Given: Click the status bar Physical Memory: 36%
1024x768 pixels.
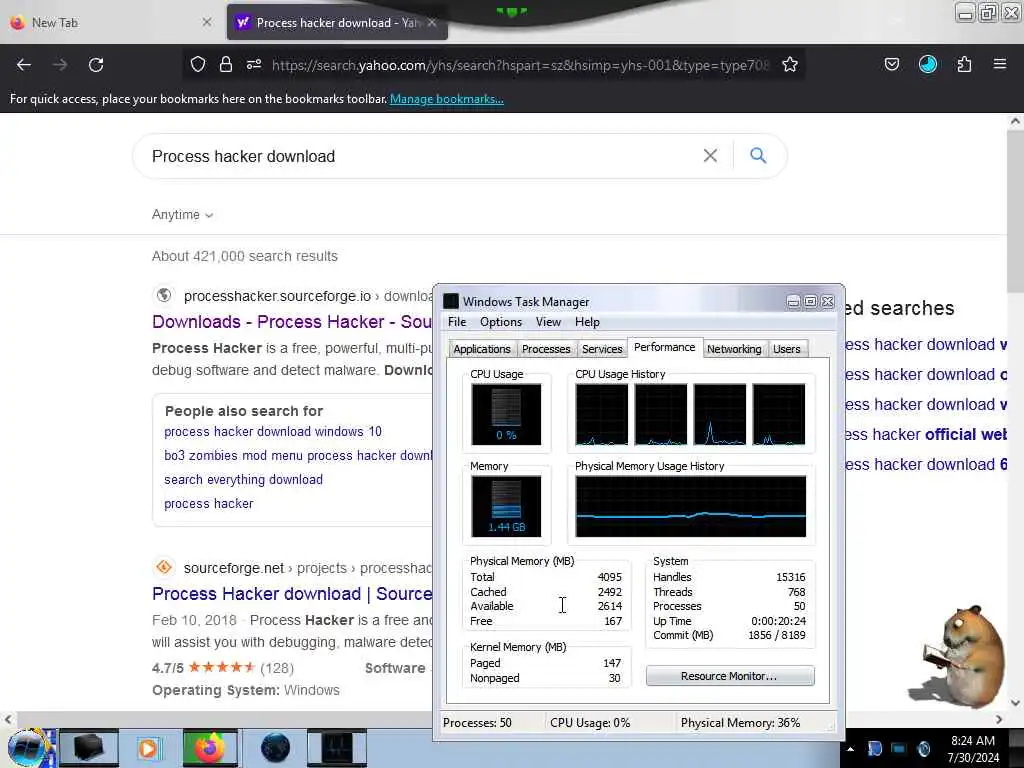Looking at the screenshot, I should coord(740,723).
